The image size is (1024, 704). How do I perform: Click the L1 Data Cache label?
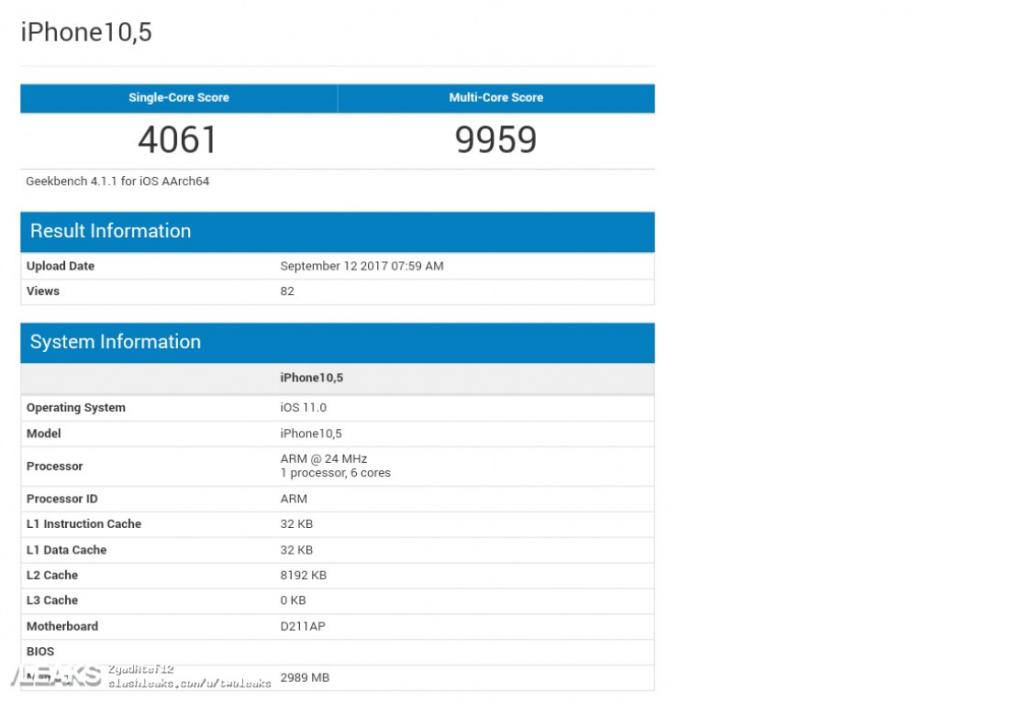tap(66, 550)
